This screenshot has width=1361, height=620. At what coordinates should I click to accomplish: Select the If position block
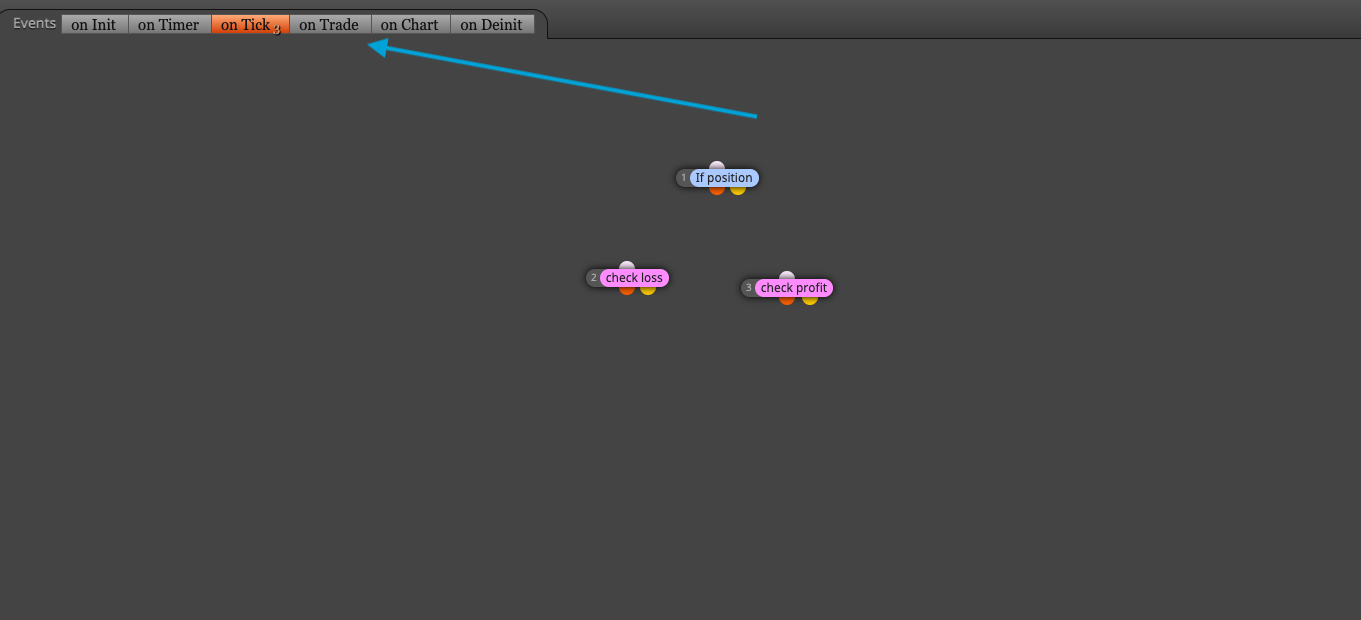pos(724,178)
